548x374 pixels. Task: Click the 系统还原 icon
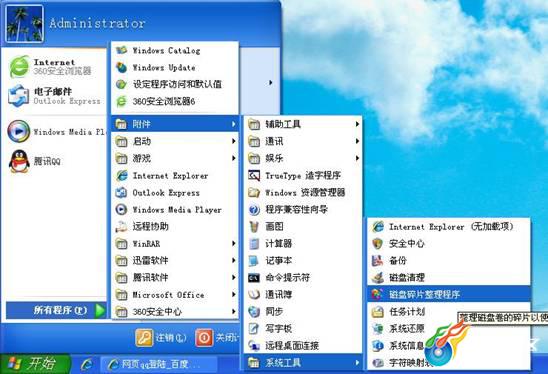tap(377, 329)
